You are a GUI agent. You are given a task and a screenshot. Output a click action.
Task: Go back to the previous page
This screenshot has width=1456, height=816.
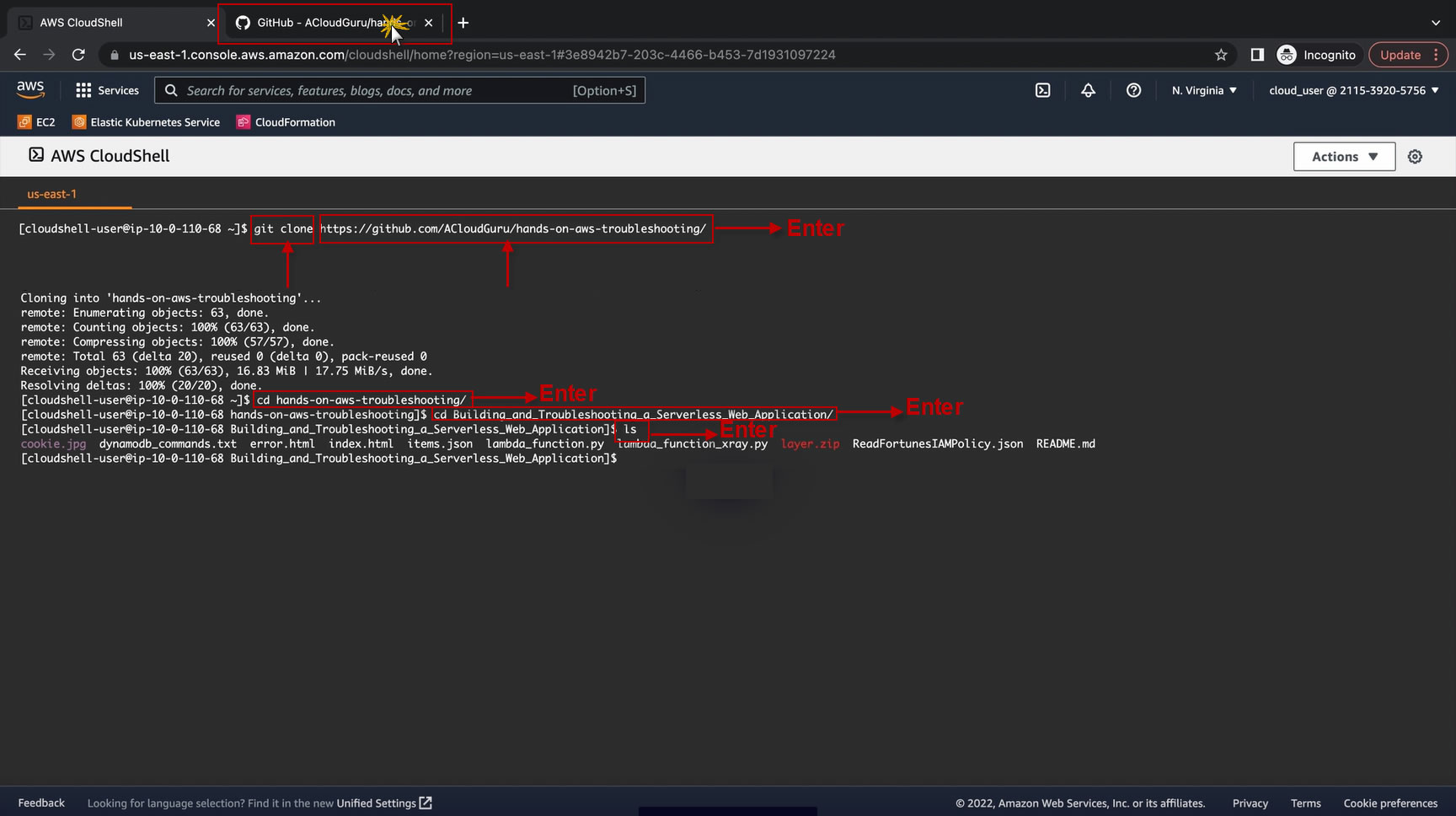tap(20, 55)
